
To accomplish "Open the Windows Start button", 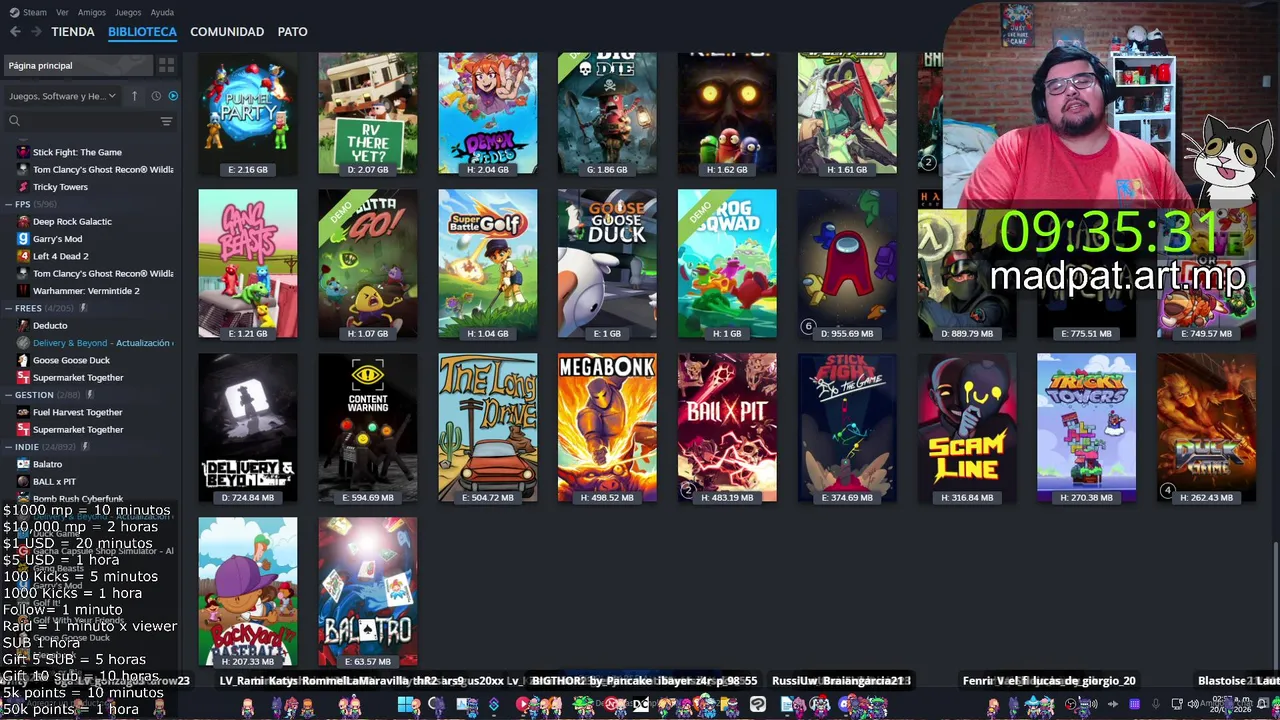I will (x=404, y=705).
